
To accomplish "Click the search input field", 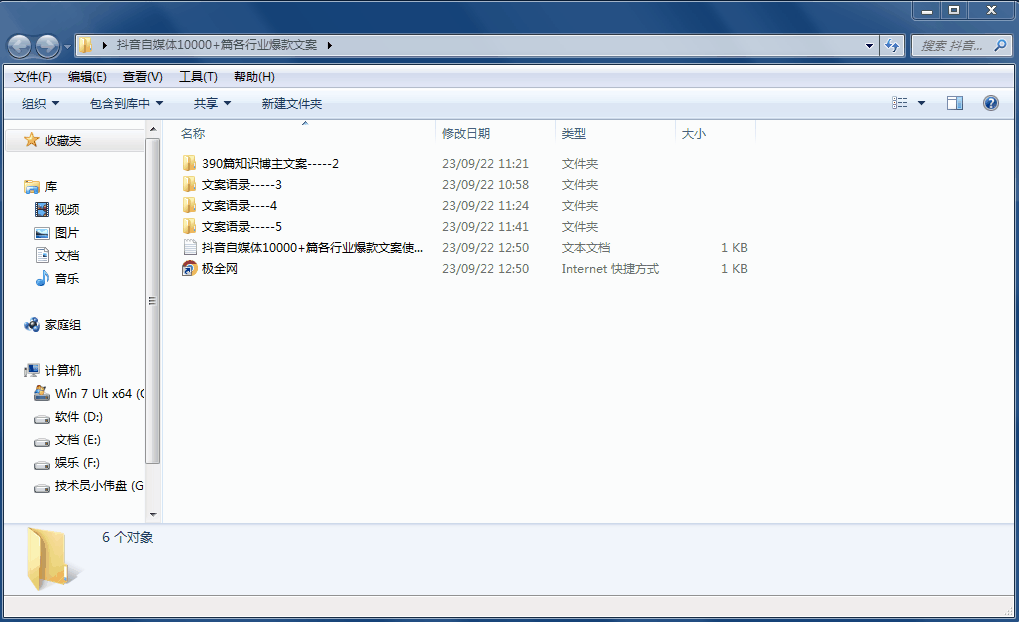I will coord(952,46).
